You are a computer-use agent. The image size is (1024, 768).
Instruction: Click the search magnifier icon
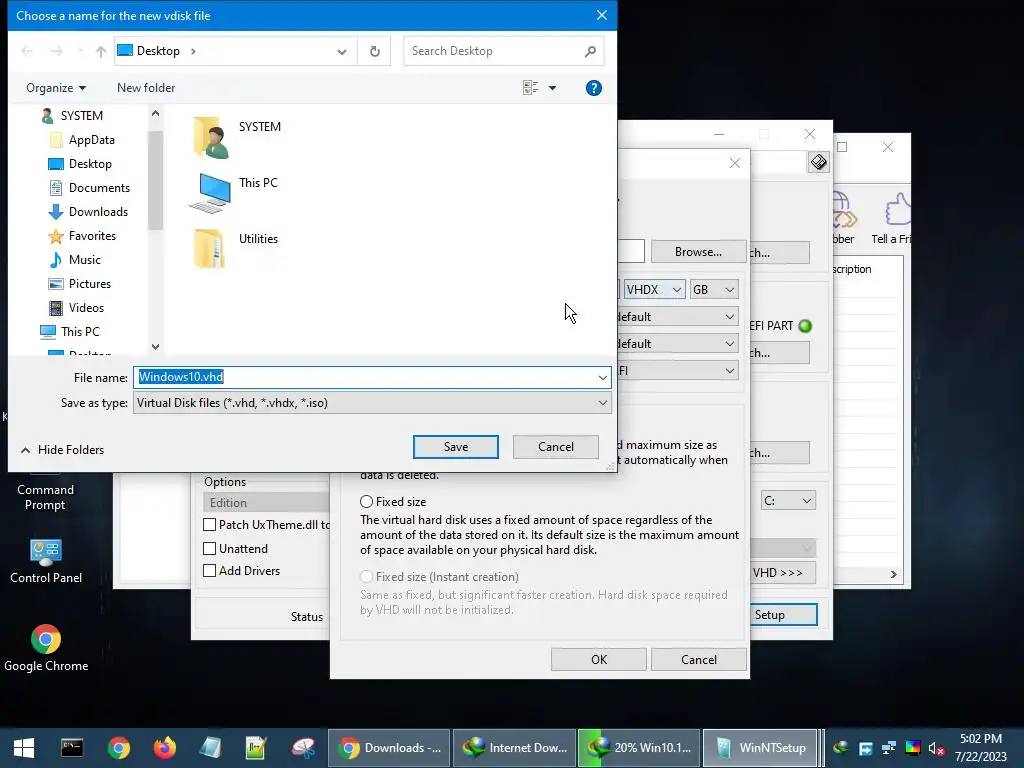click(x=590, y=51)
